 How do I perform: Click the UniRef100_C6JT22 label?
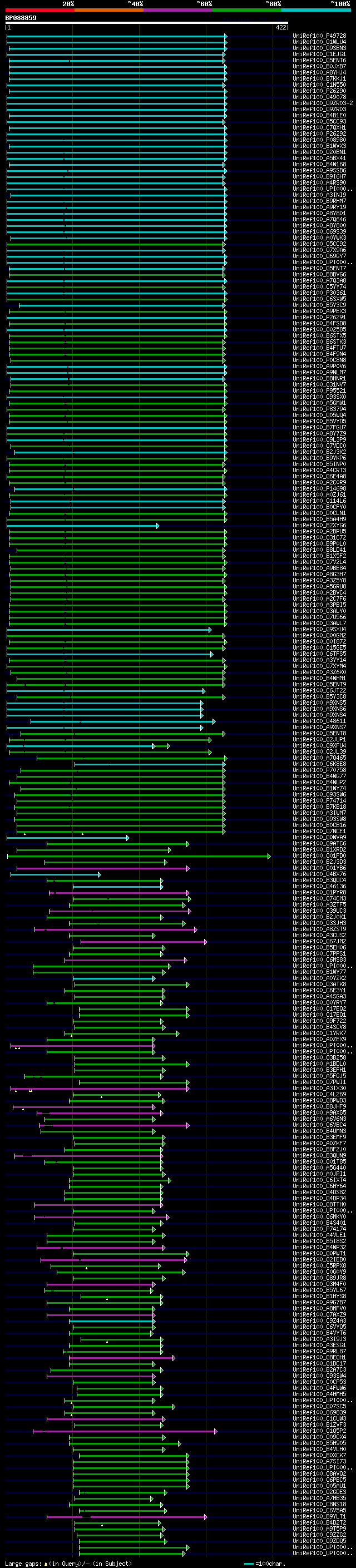[x=319, y=690]
